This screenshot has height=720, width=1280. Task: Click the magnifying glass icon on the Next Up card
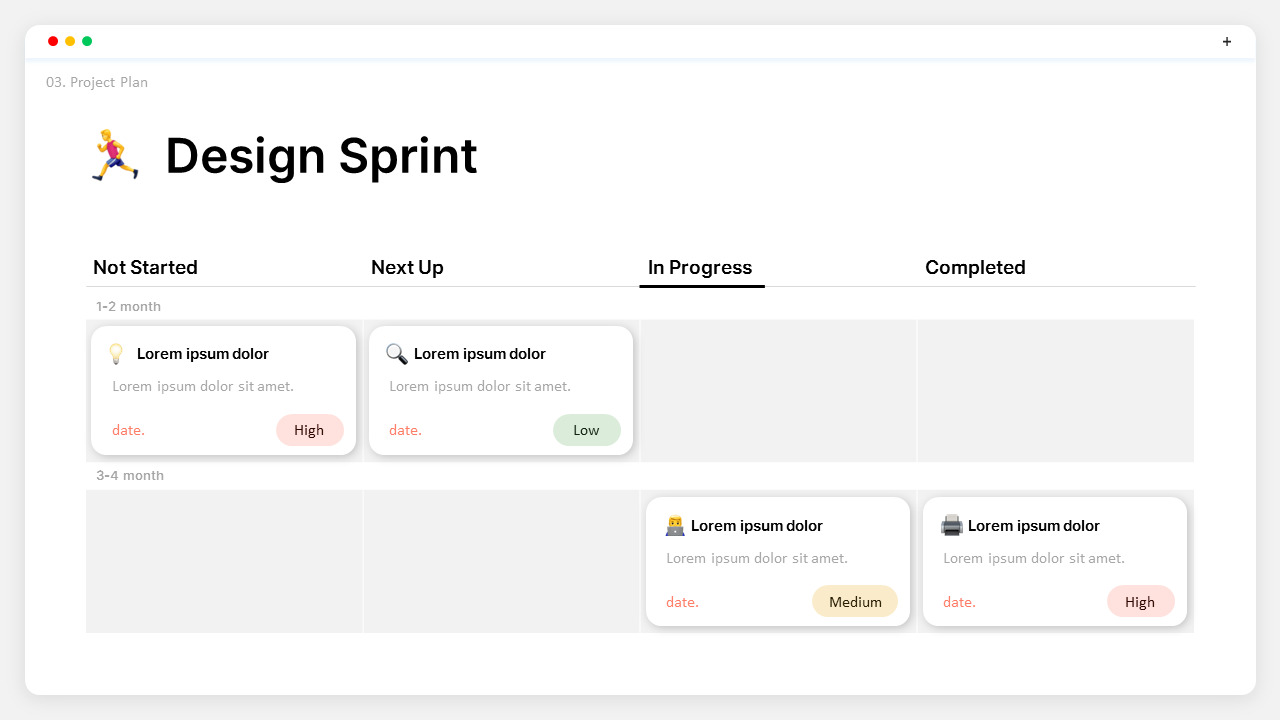(x=395, y=354)
